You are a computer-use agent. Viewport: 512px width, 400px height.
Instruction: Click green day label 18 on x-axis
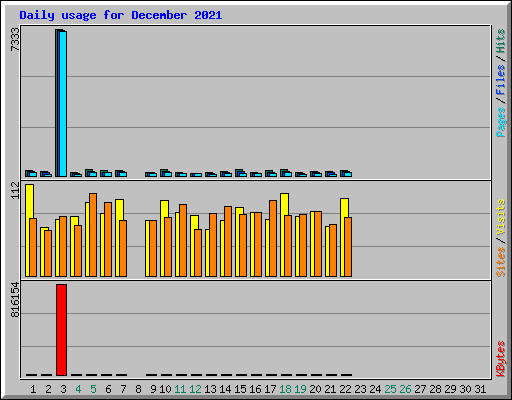tap(285, 389)
